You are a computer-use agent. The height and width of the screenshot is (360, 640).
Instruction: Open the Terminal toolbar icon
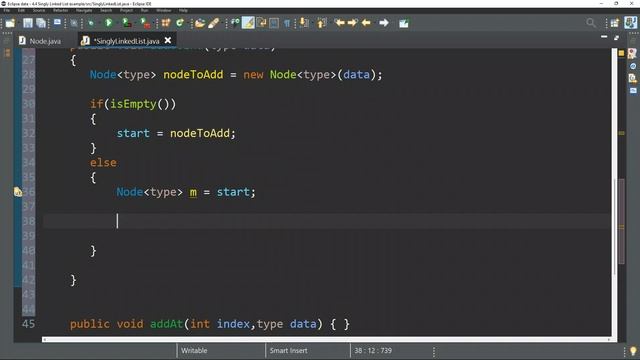coord(58,22)
